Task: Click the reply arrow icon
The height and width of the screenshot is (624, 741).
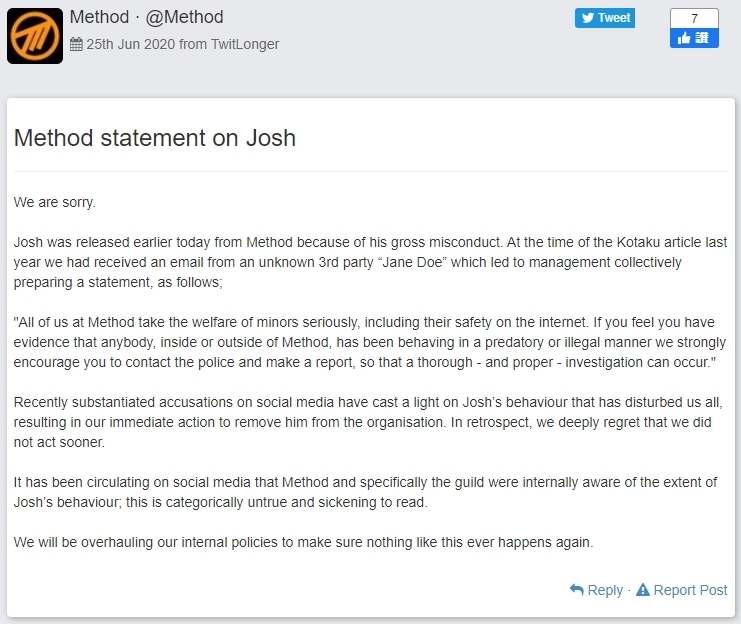Action: point(576,590)
